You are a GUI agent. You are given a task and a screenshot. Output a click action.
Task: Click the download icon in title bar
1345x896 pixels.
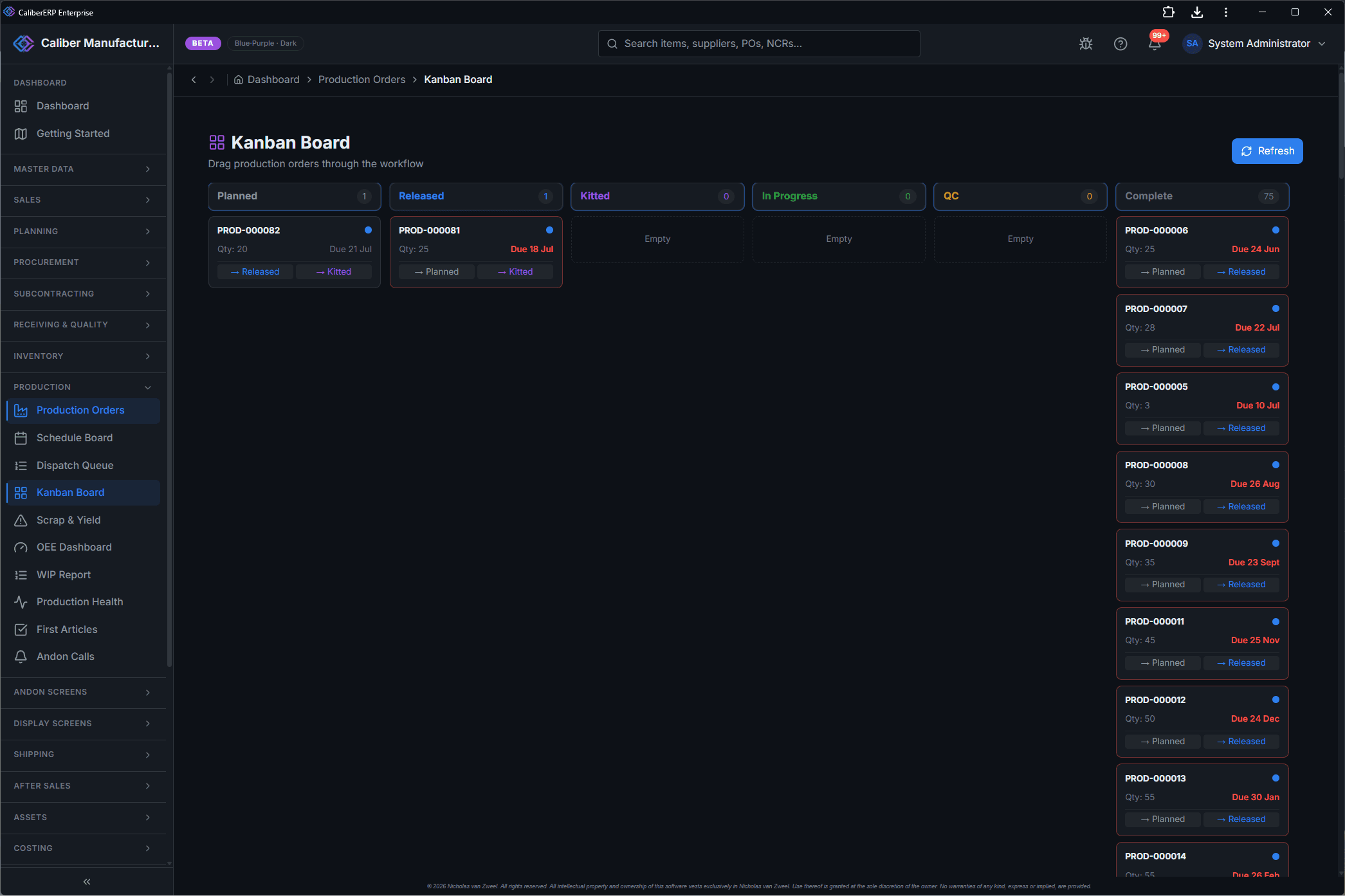[x=1197, y=12]
